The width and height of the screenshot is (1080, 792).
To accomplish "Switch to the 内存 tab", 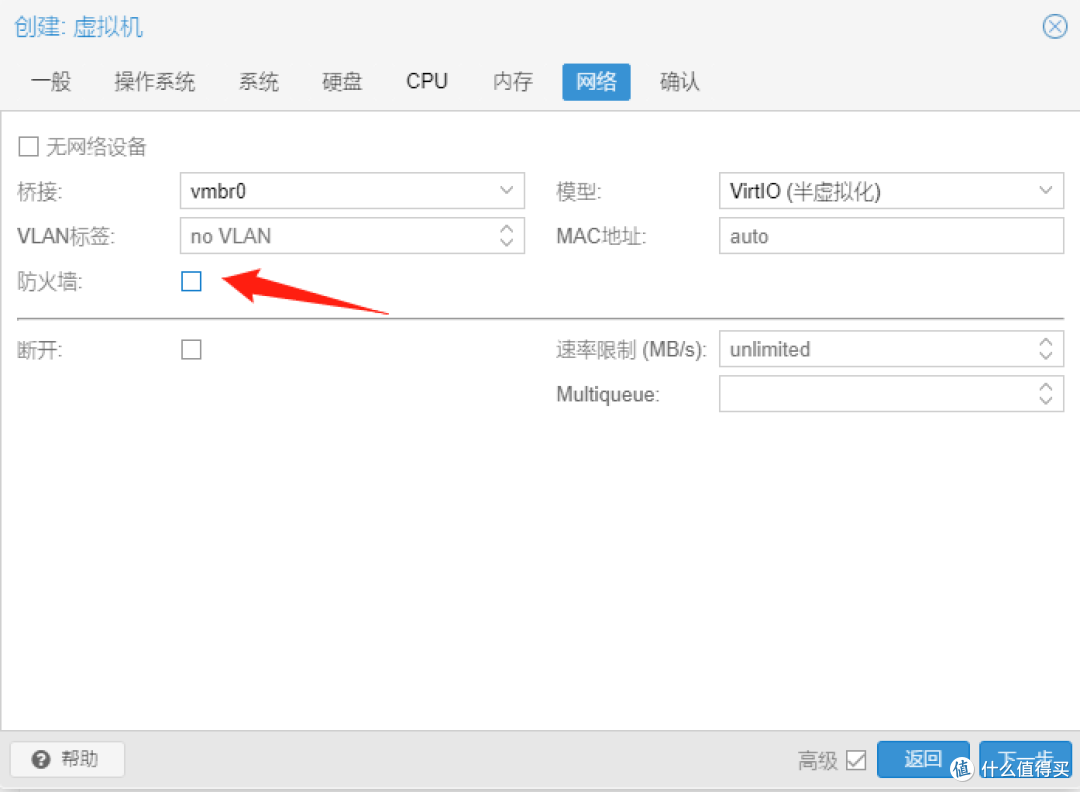I will click(x=513, y=82).
